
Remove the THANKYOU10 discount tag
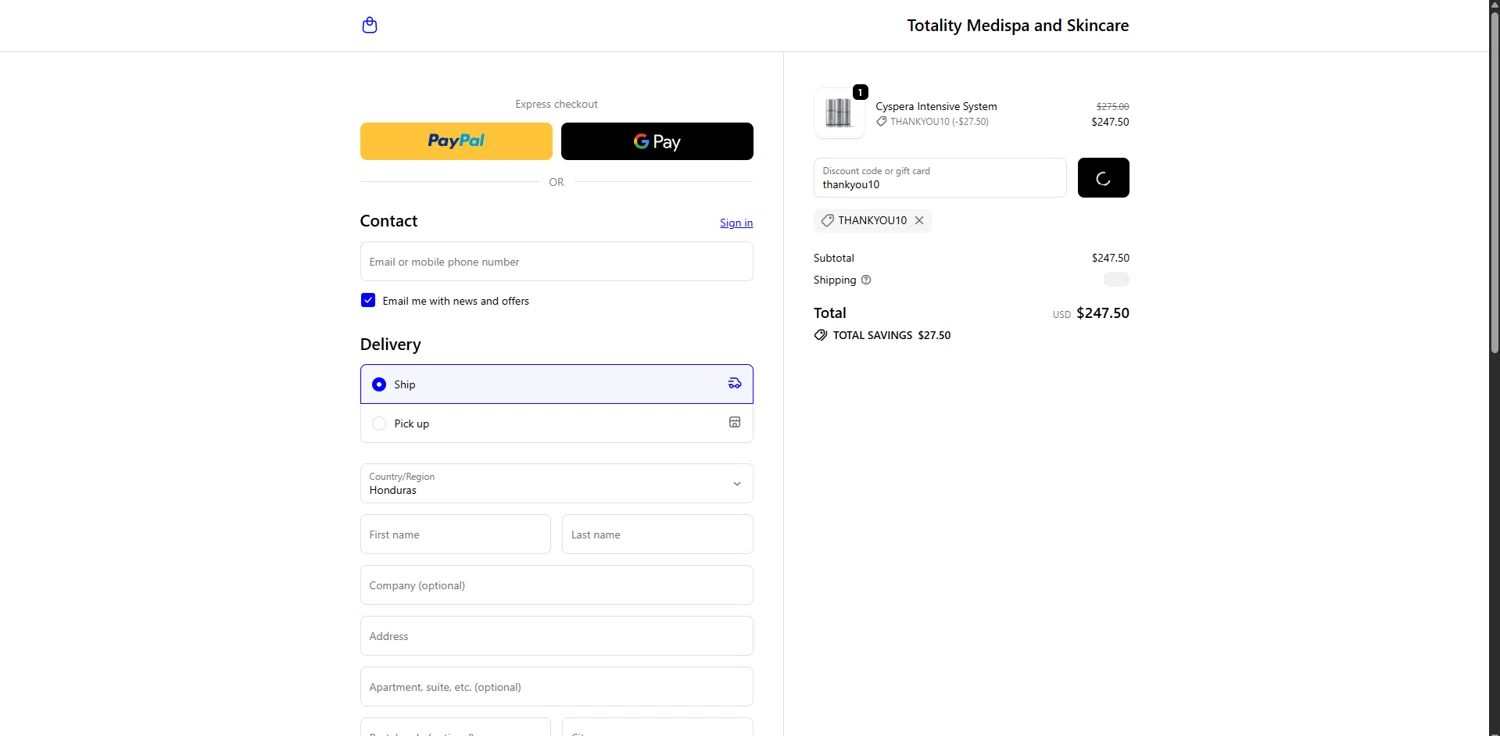pos(919,220)
